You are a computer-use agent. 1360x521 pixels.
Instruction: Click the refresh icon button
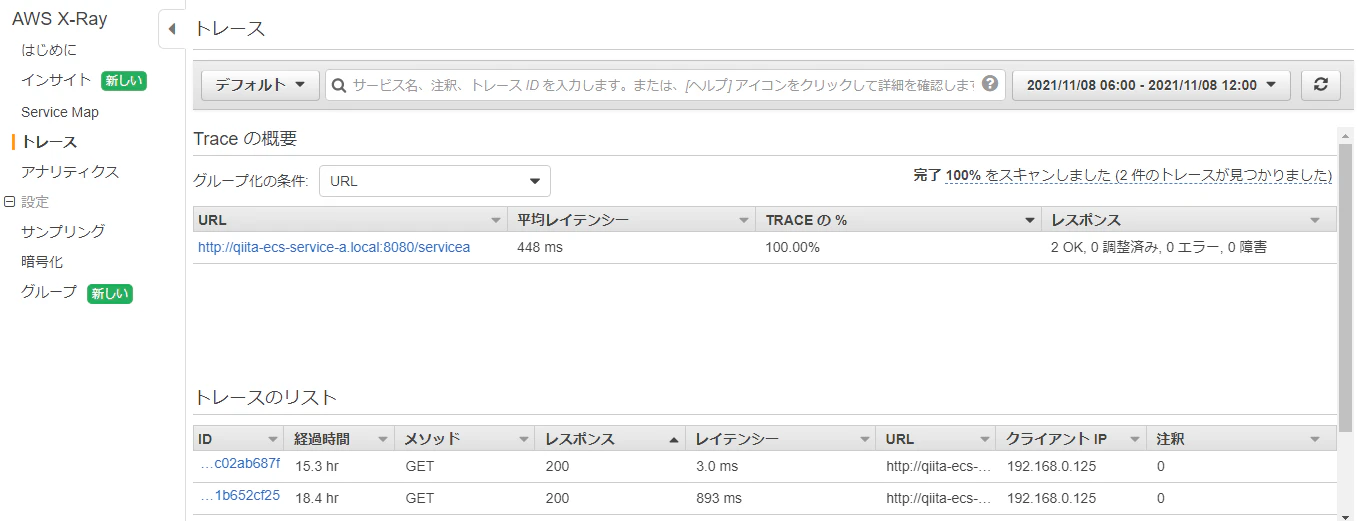(x=1320, y=85)
